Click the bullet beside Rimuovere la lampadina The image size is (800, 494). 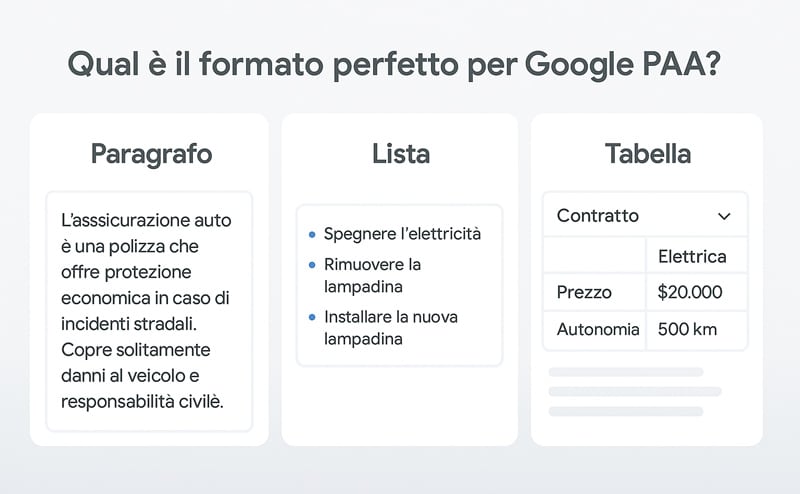[312, 265]
